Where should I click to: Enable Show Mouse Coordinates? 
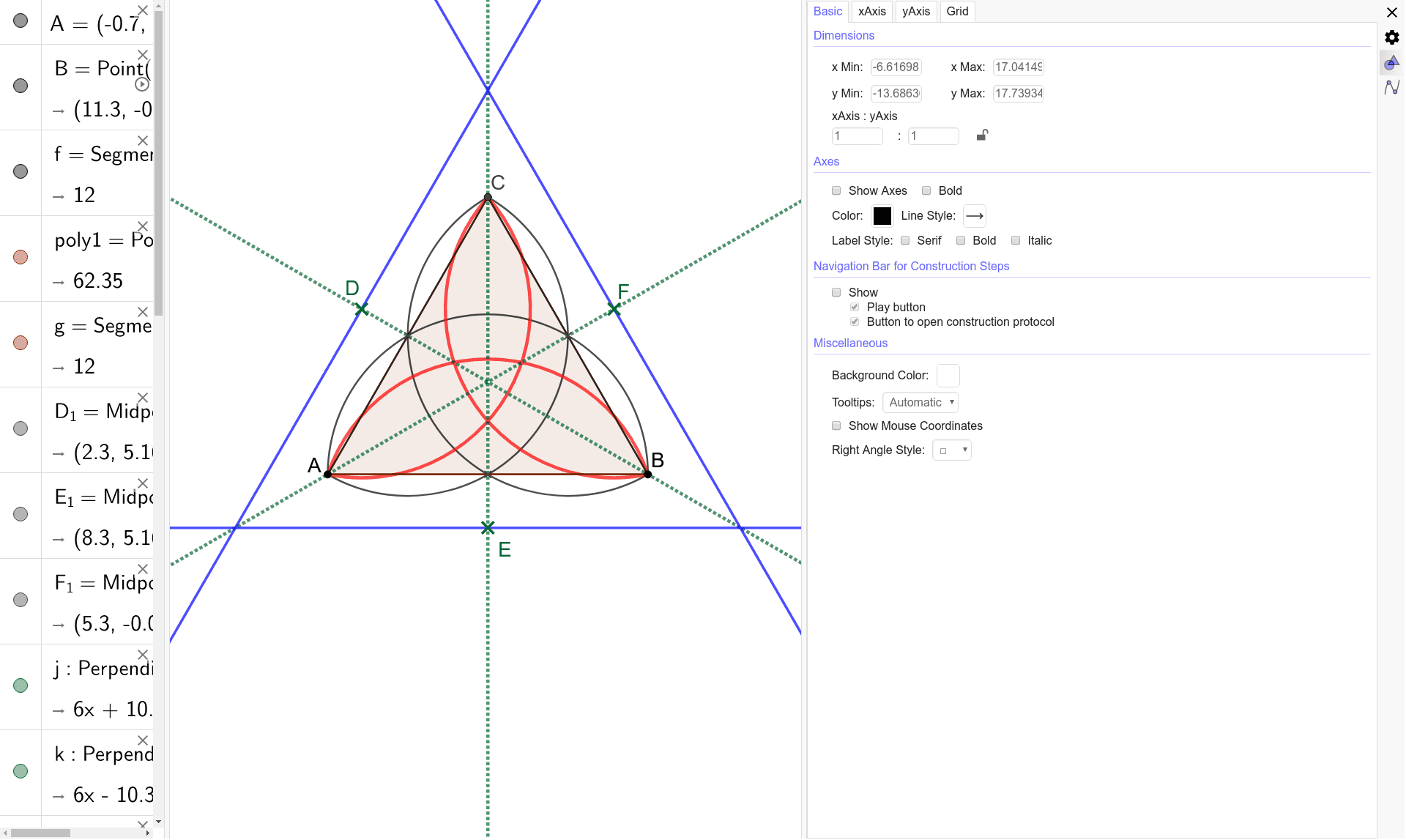coord(836,425)
